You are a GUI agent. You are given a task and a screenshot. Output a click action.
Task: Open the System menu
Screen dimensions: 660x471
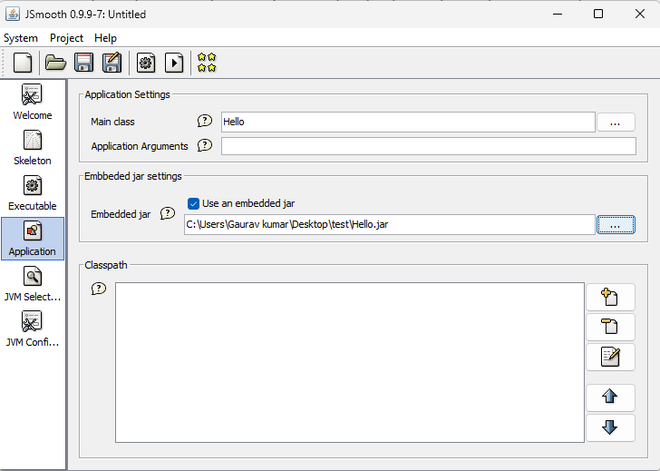pos(21,38)
